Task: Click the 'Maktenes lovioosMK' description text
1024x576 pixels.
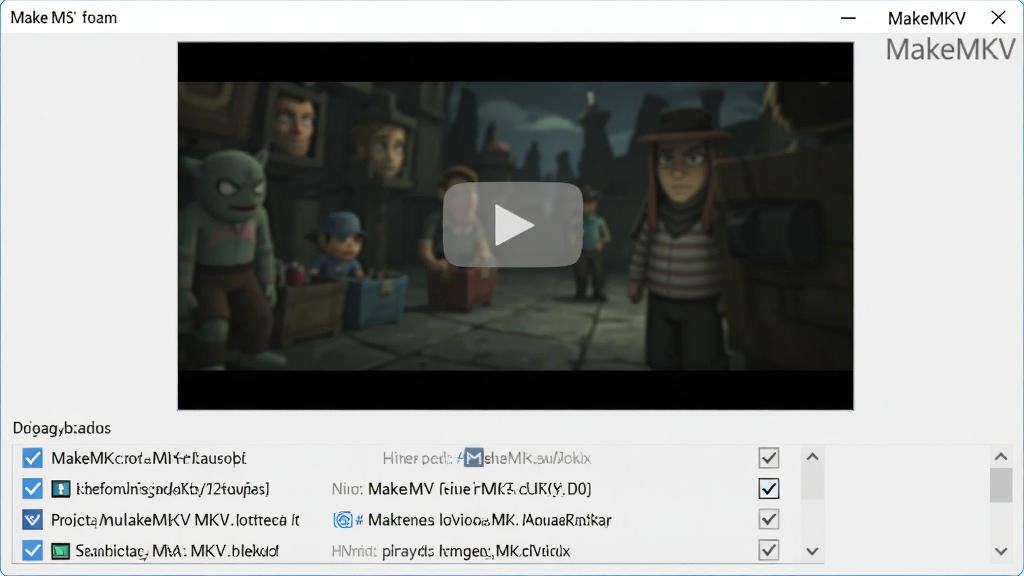Action: pyautogui.click(x=490, y=520)
